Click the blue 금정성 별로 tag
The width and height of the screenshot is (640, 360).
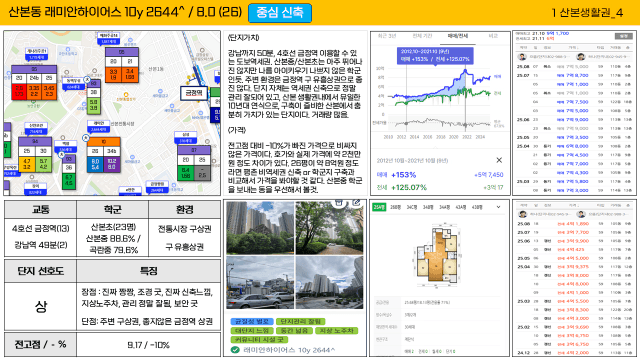pos(252,322)
